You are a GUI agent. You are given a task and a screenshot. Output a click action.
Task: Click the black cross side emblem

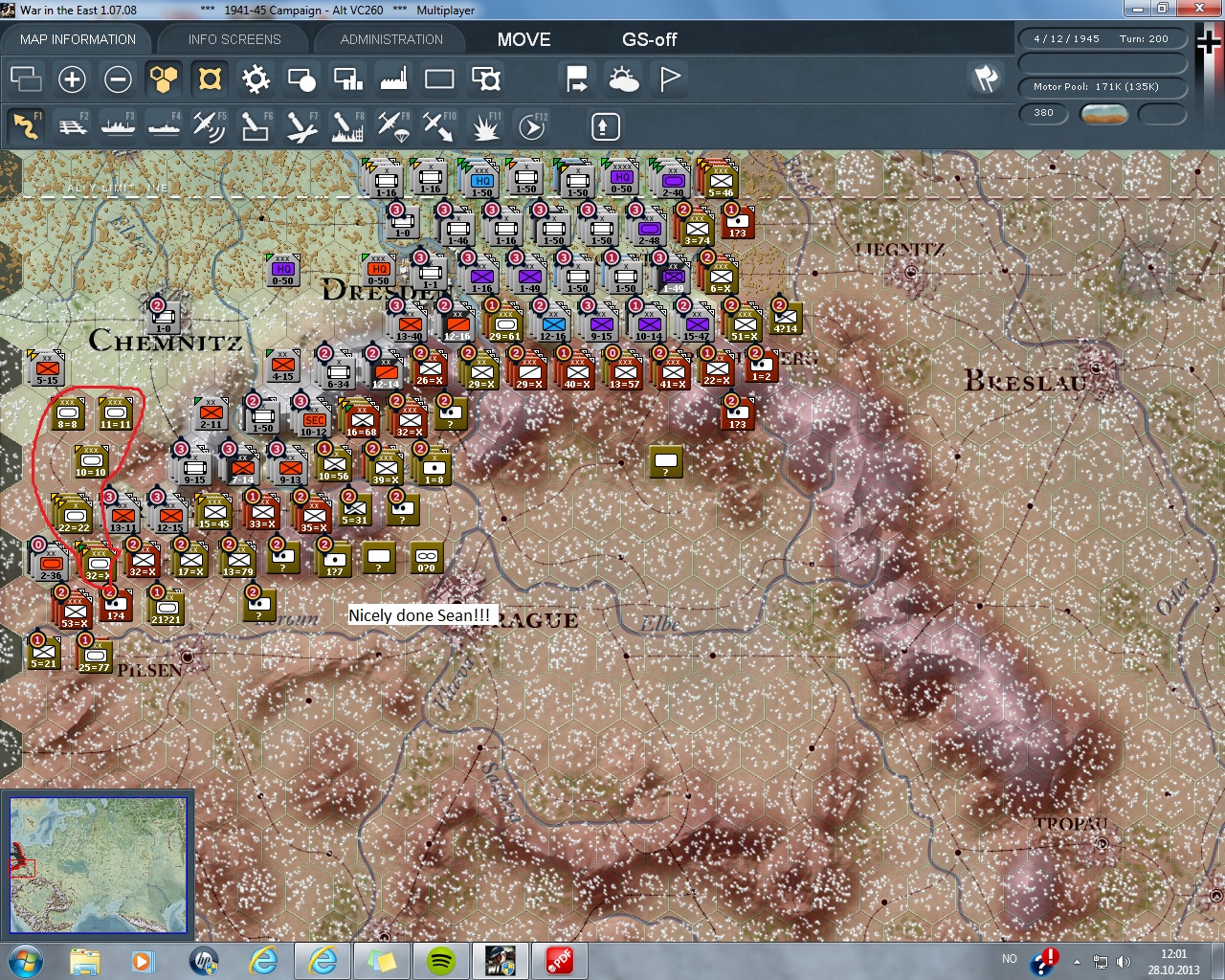pos(1210,42)
